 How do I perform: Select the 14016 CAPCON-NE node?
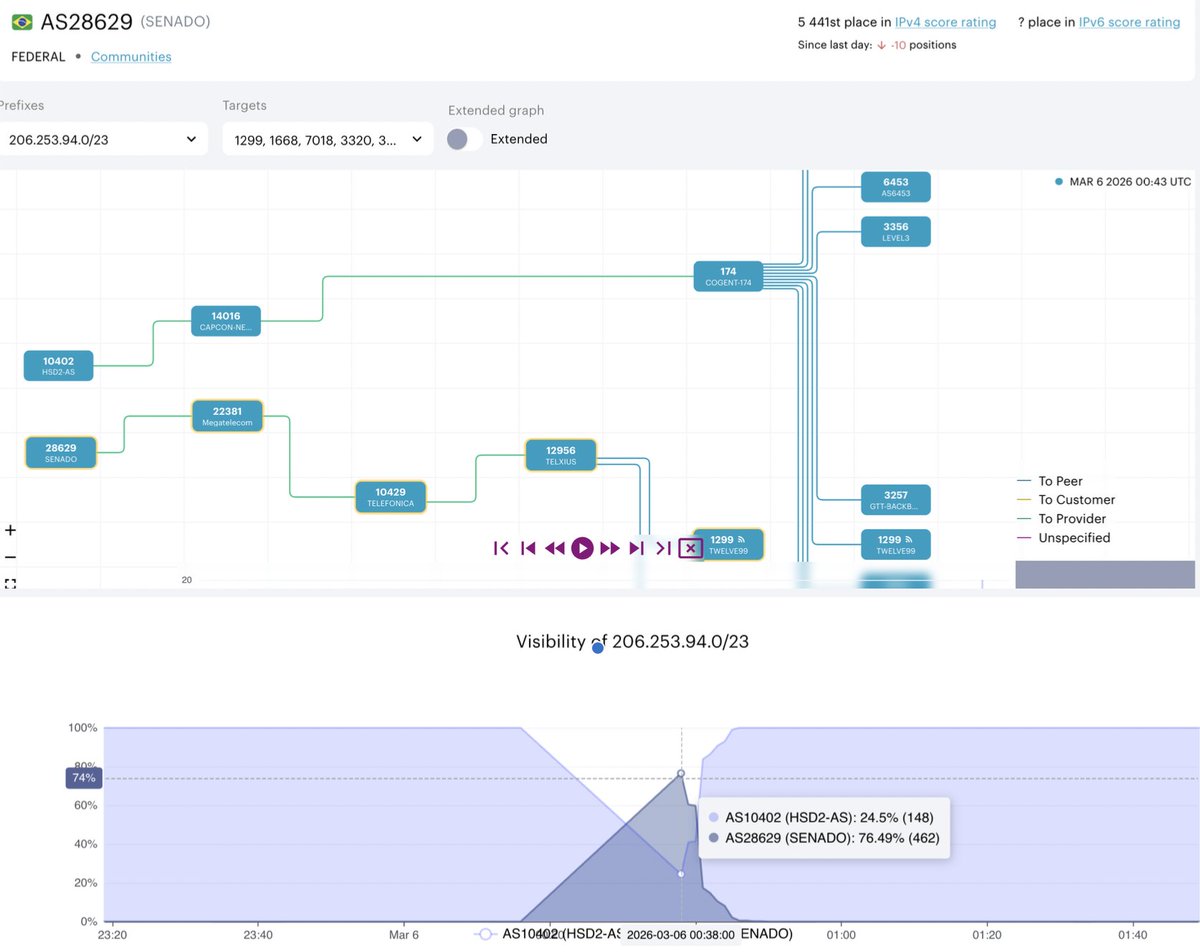coord(226,321)
